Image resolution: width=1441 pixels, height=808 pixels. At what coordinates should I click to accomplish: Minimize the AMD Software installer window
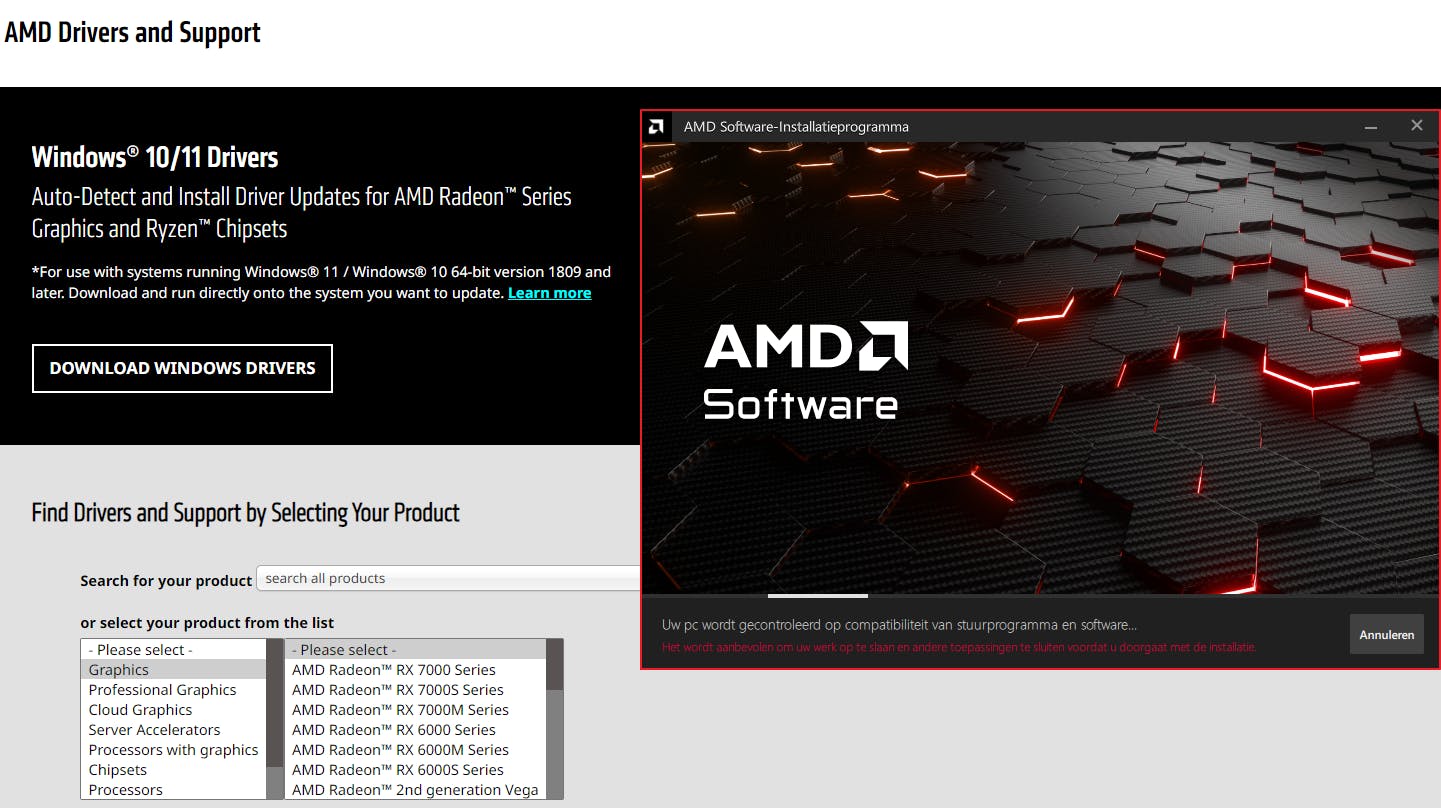[1371, 126]
